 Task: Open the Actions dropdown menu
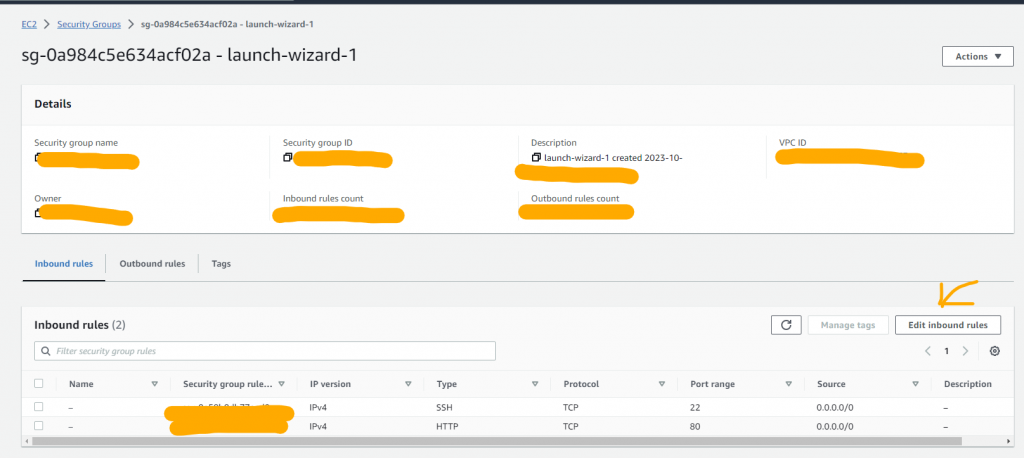[x=977, y=57]
